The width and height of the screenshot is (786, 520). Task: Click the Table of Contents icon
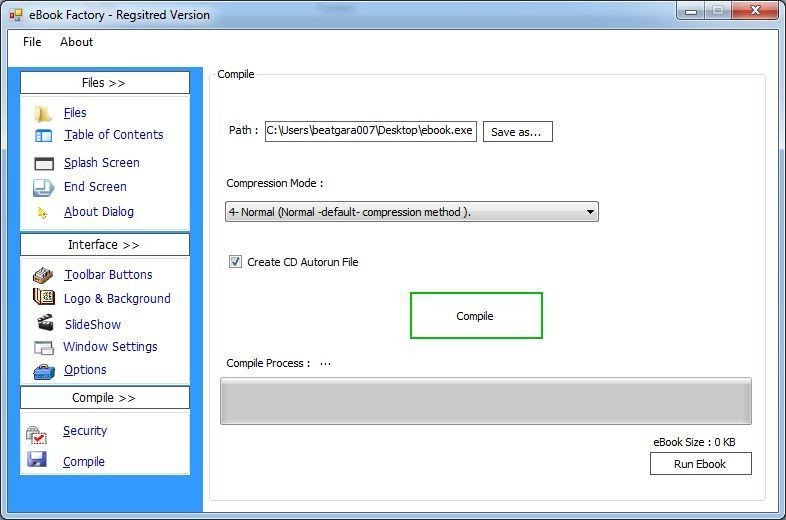pyautogui.click(x=44, y=136)
